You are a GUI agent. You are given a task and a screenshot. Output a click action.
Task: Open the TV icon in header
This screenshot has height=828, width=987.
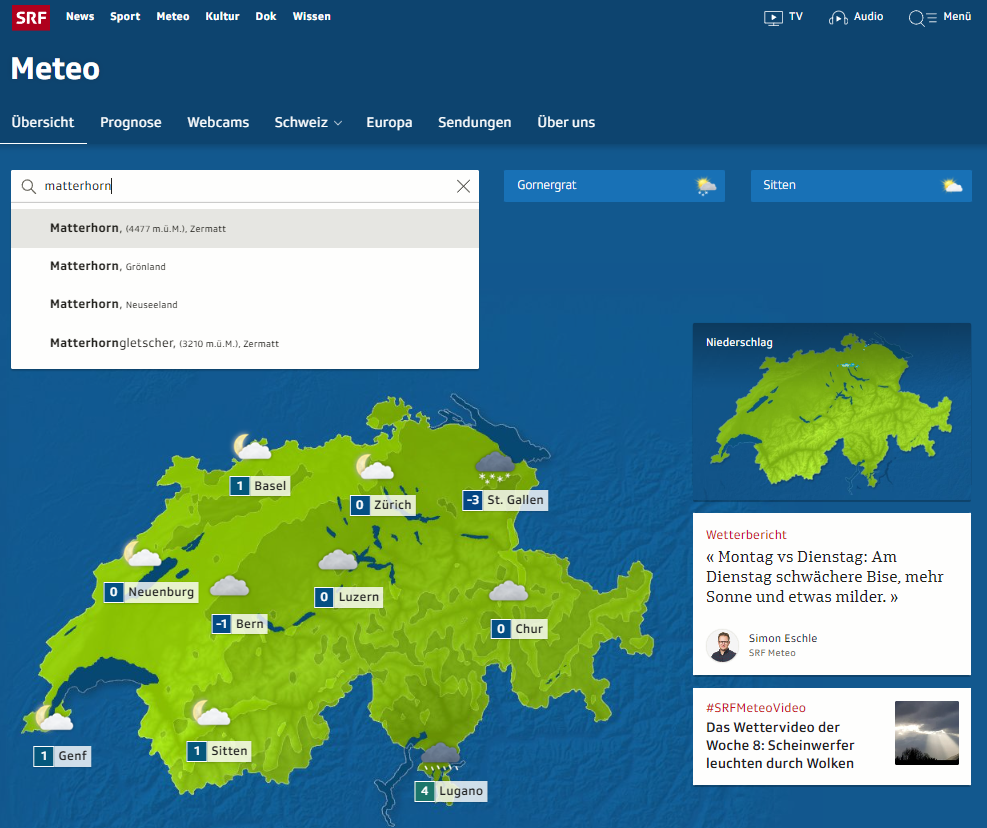tap(773, 18)
